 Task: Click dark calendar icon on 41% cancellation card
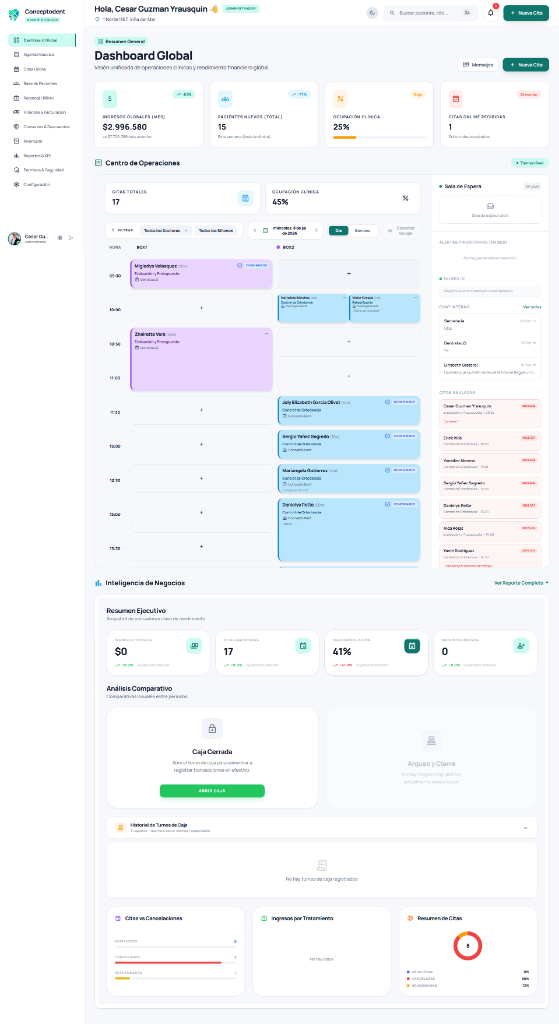(412, 645)
